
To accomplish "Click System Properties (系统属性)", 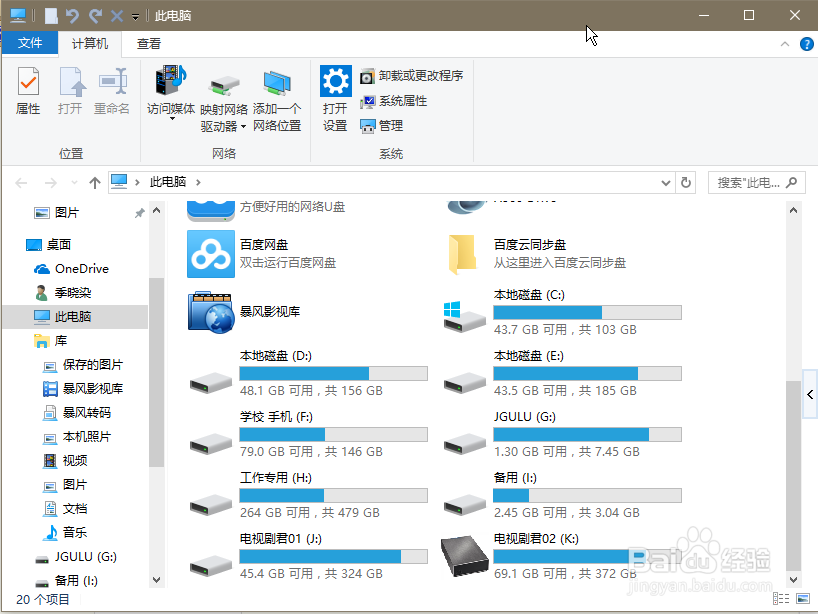I will [394, 101].
